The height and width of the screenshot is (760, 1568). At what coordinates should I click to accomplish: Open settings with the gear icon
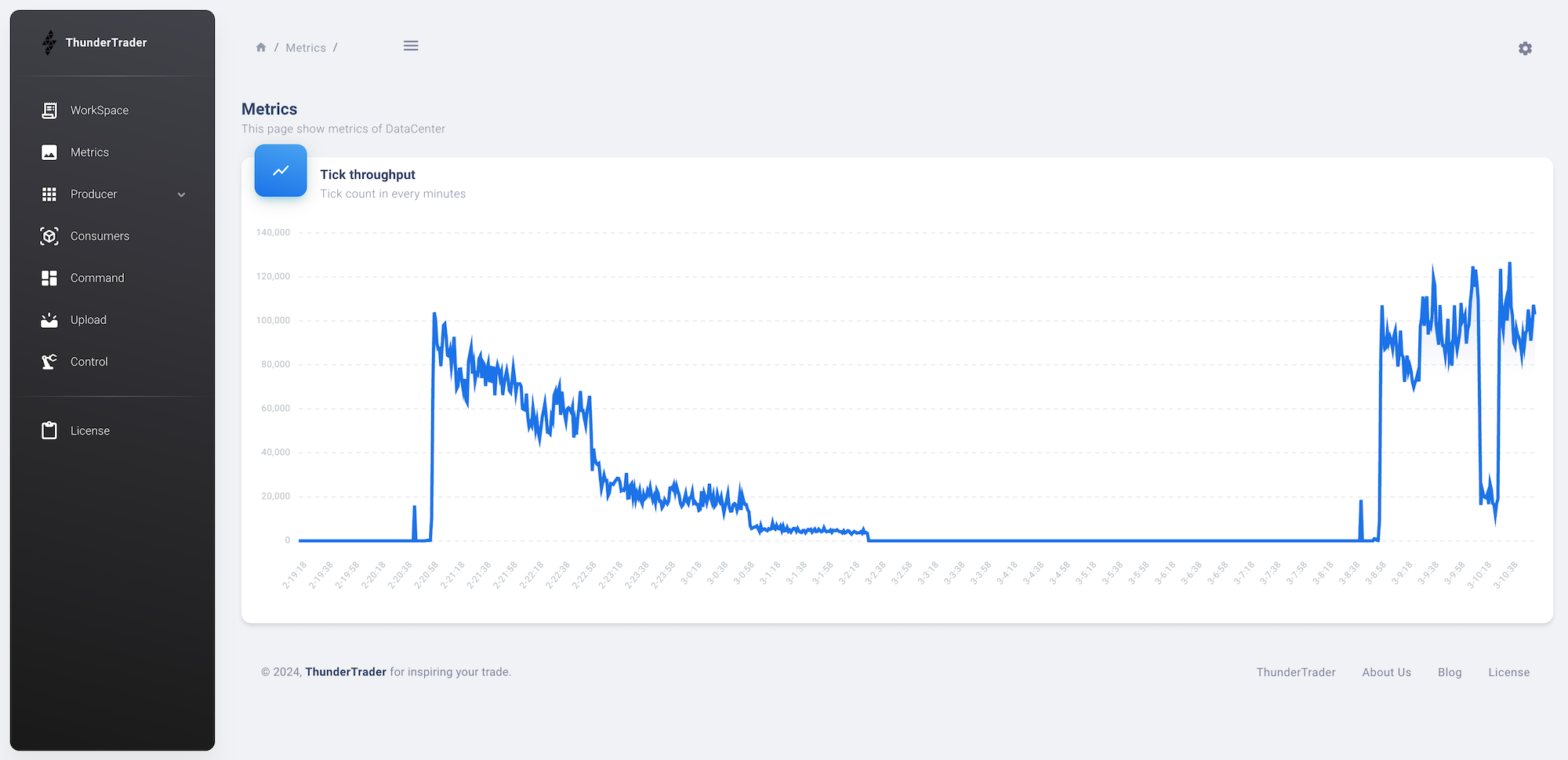pyautogui.click(x=1525, y=49)
